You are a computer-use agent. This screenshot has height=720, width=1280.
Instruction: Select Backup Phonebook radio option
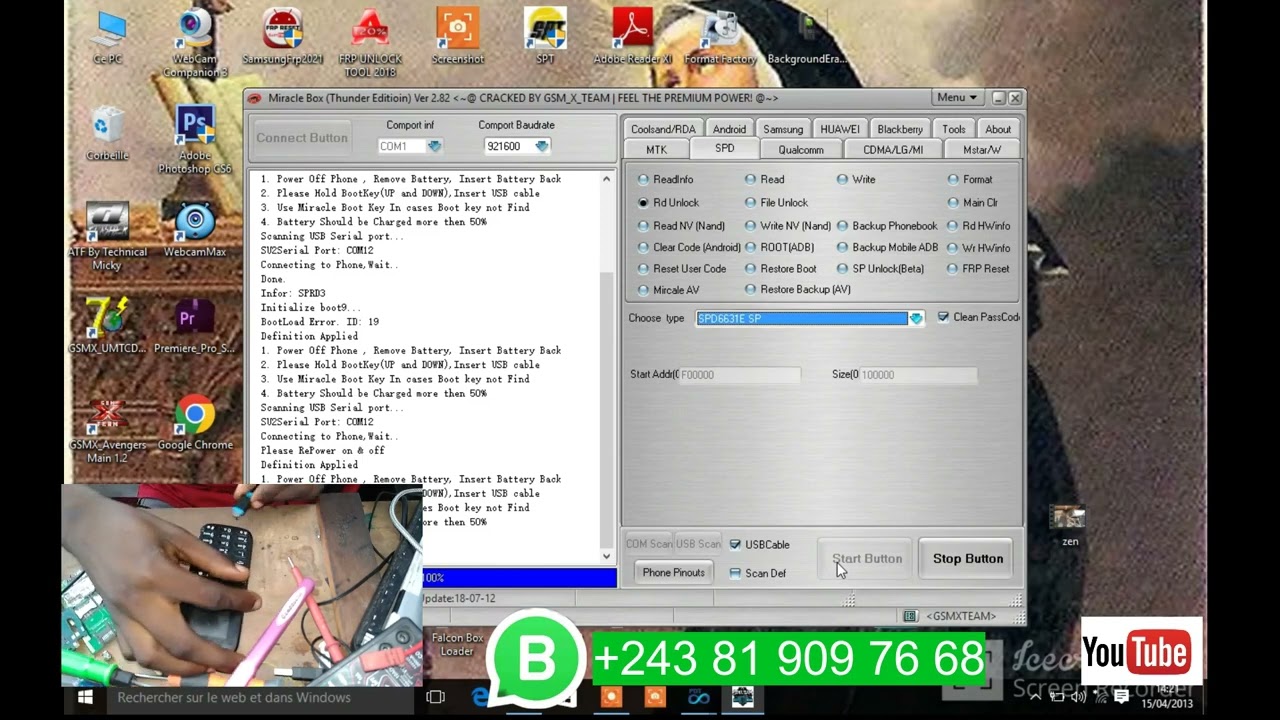(x=887, y=225)
